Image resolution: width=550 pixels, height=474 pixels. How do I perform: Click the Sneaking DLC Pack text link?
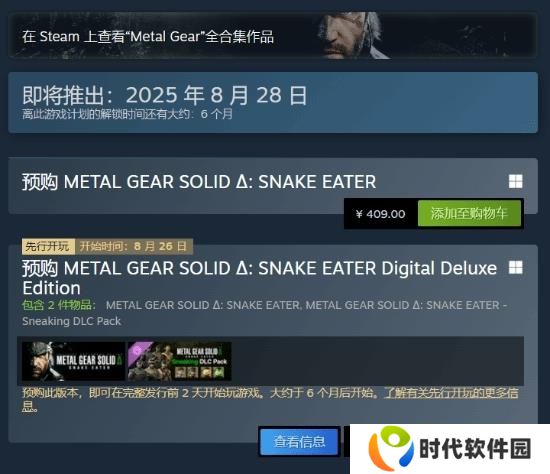click(x=72, y=321)
